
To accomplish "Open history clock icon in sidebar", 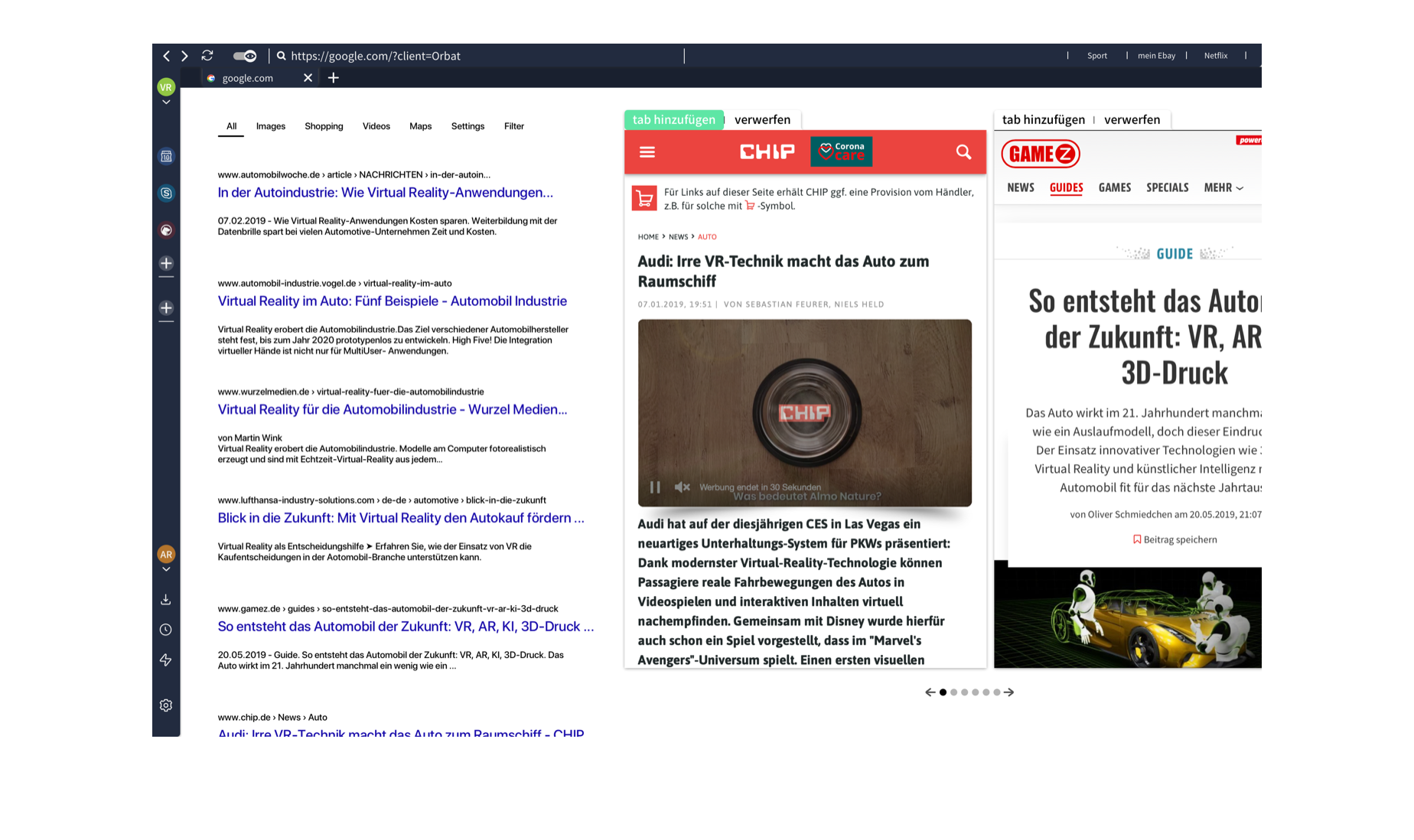I will (x=166, y=630).
